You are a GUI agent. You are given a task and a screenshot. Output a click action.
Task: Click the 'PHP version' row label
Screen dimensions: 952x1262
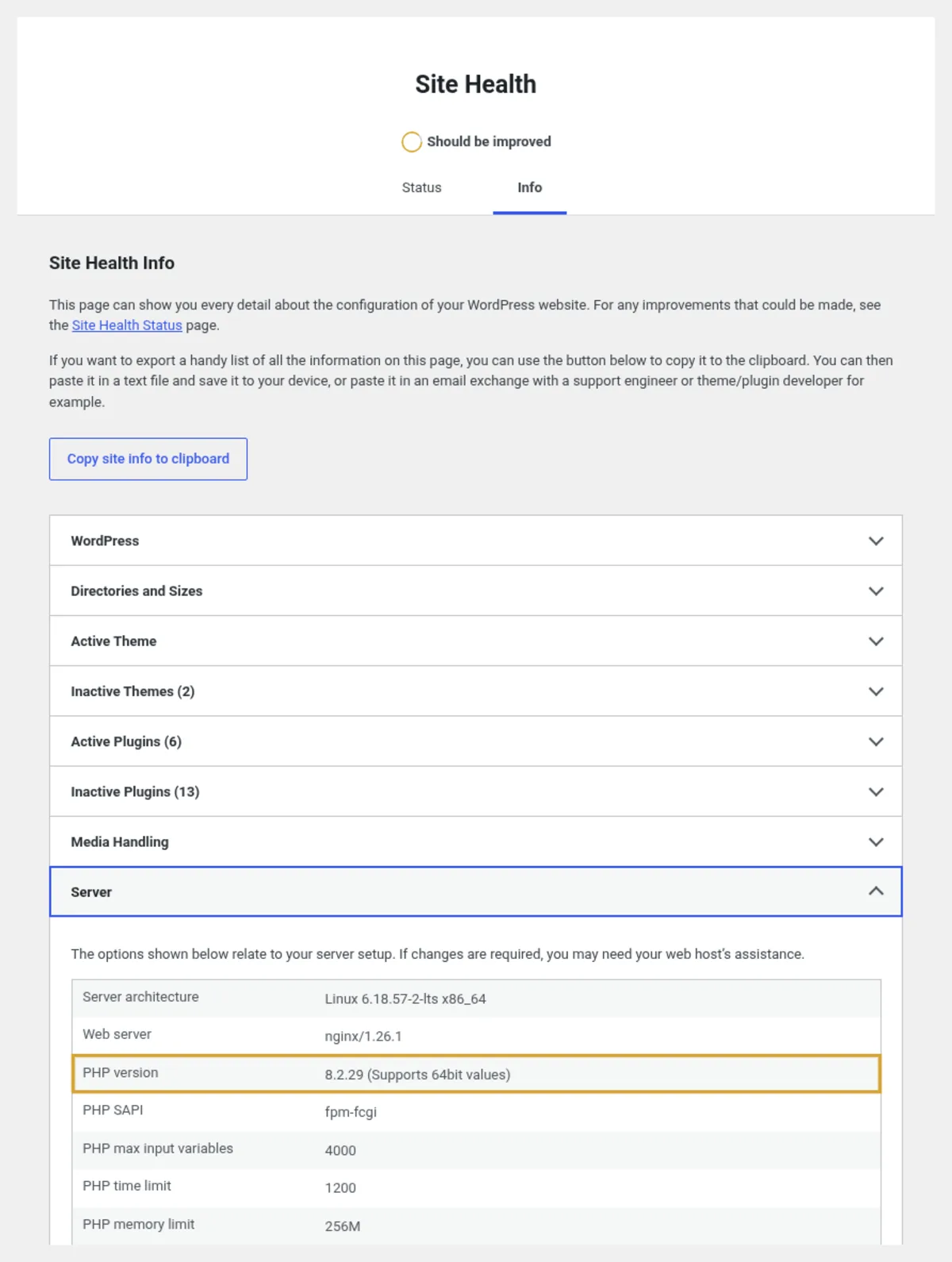[121, 1072]
